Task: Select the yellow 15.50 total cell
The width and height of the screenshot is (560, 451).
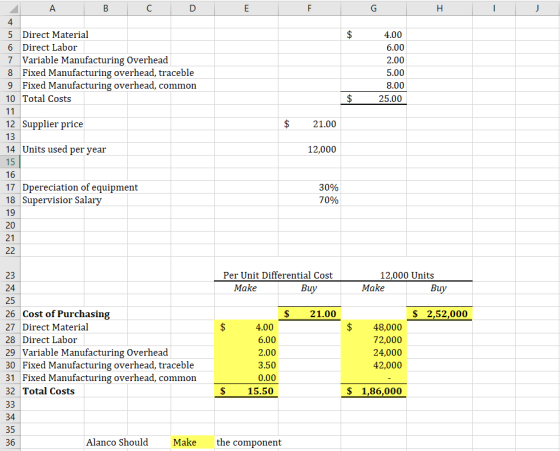Action: (x=246, y=391)
